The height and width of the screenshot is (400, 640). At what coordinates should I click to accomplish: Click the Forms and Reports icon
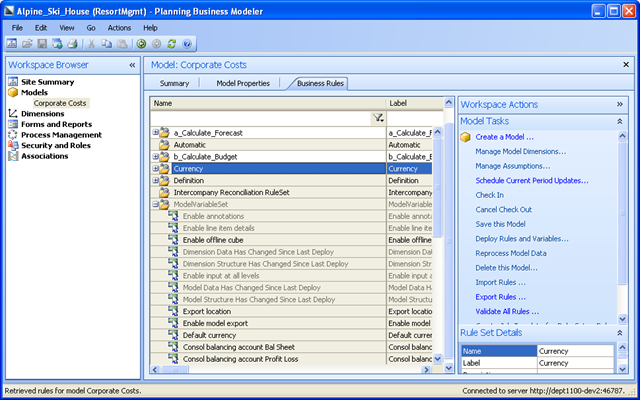point(13,124)
